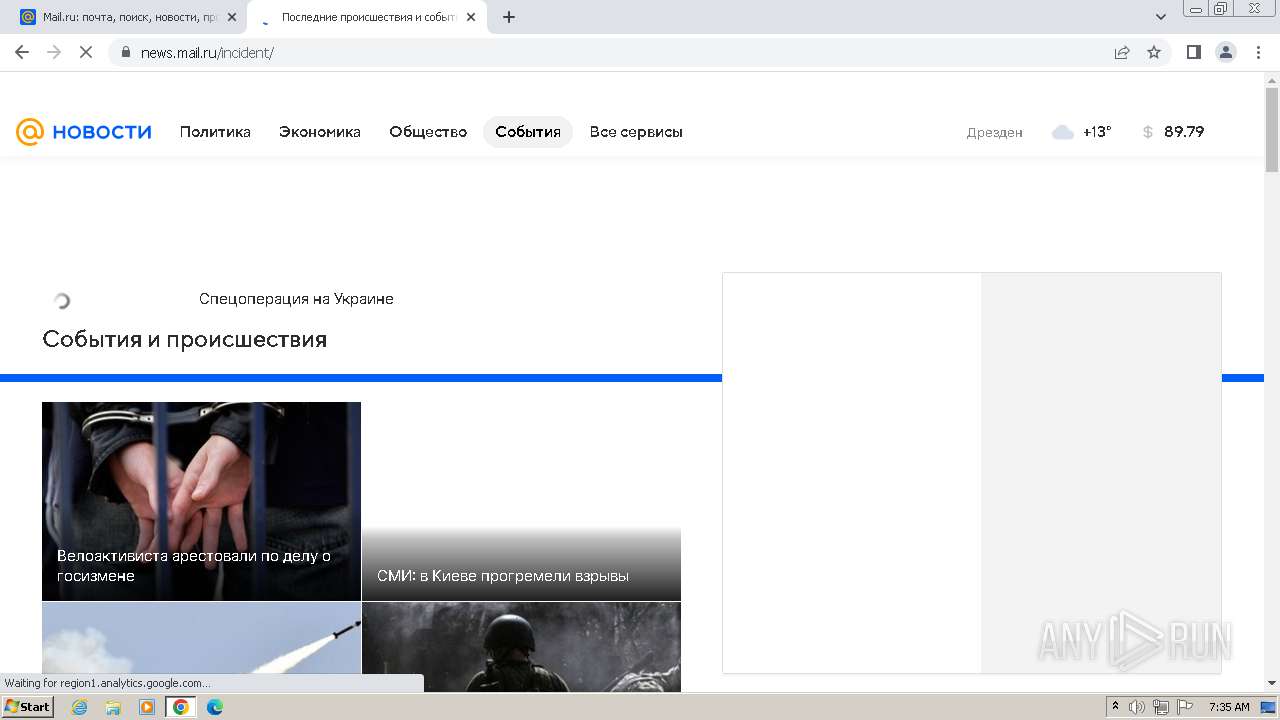Open the События section

(x=528, y=132)
